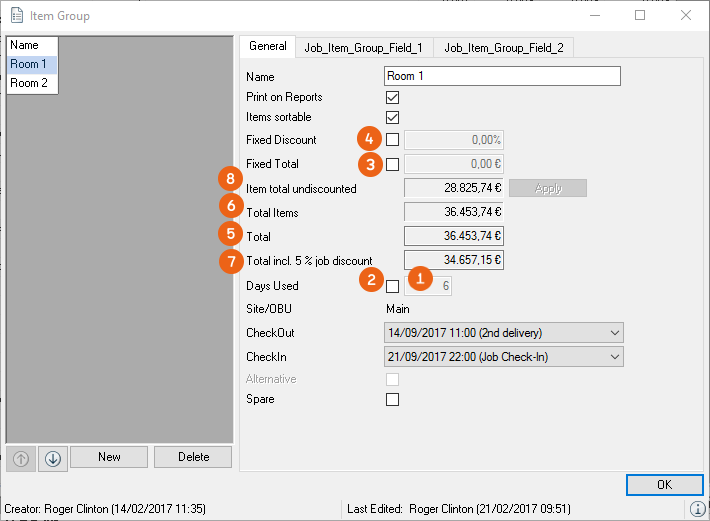Click the info icon in status bar

pos(695,509)
